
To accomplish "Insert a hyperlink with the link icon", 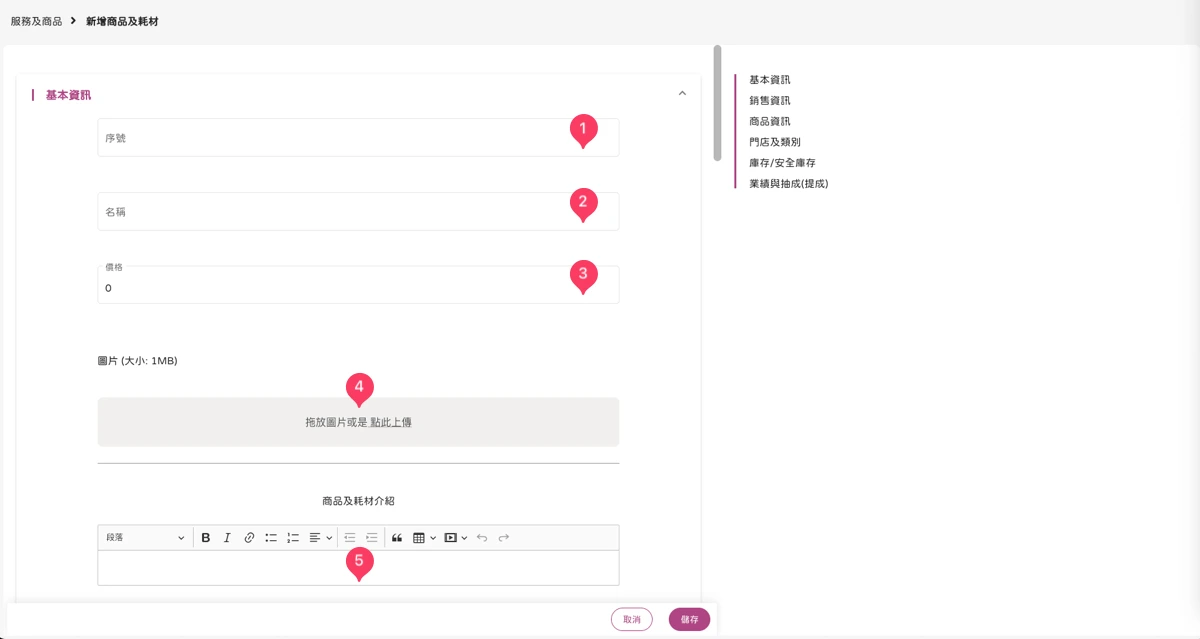I will pyautogui.click(x=249, y=538).
